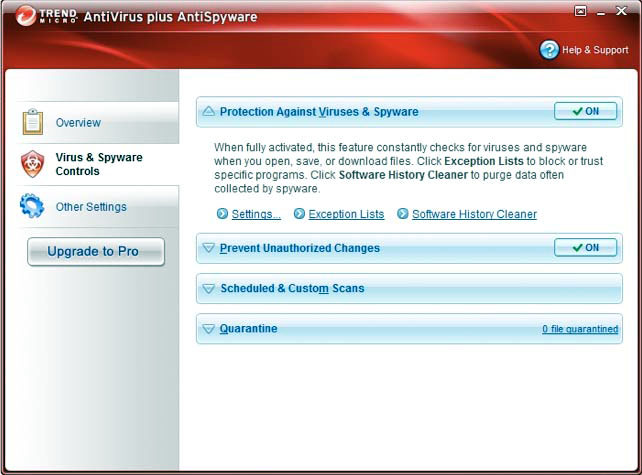
Task: Click the arrow icon beside Settings link
Action: [222, 214]
